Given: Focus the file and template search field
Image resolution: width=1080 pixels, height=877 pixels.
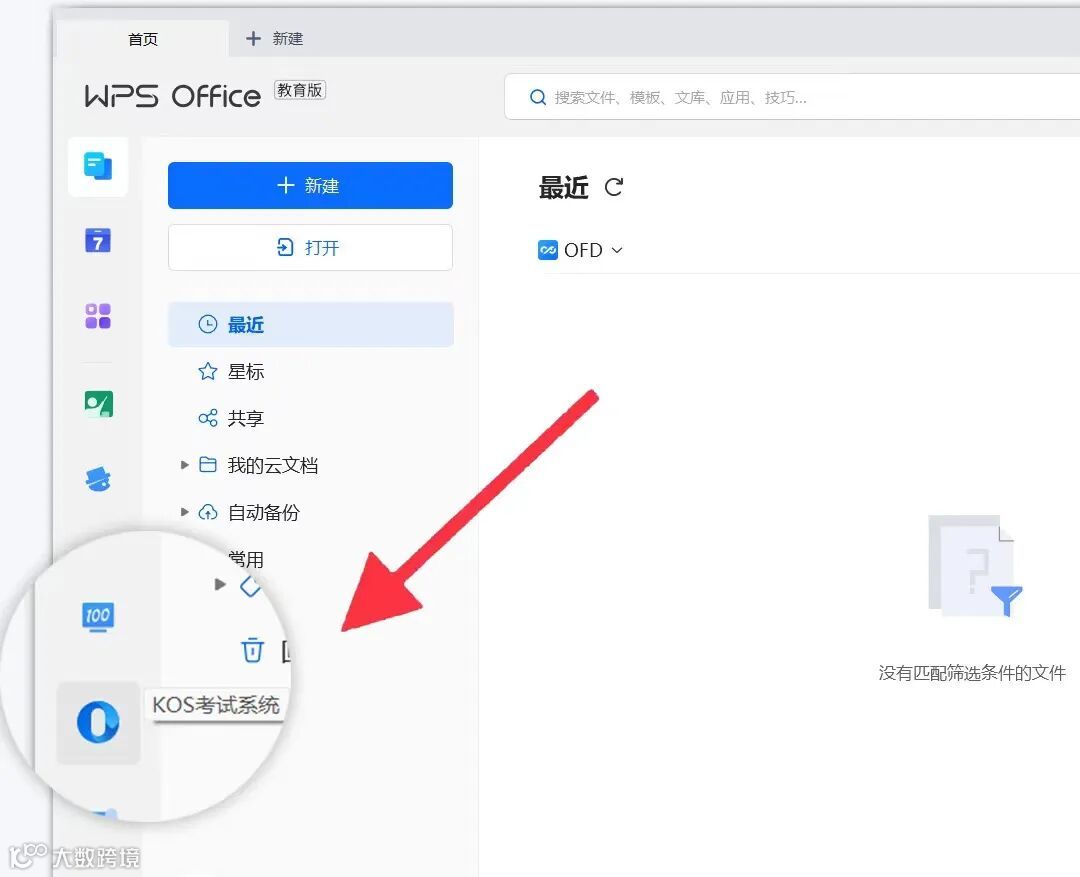Looking at the screenshot, I should [x=792, y=97].
